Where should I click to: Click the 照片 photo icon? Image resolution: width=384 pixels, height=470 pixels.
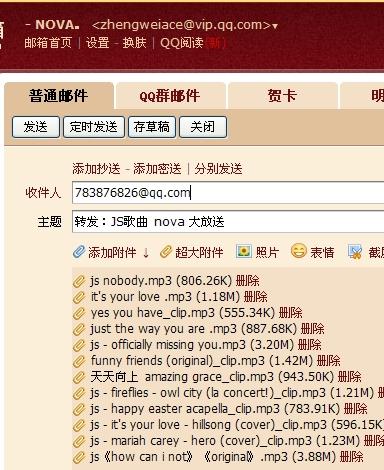244,251
